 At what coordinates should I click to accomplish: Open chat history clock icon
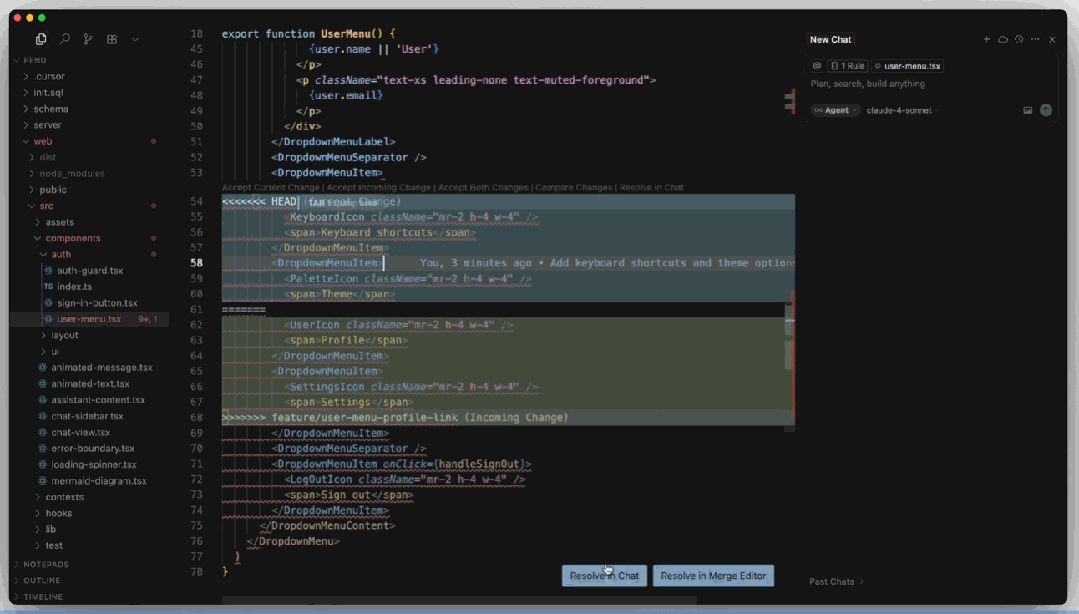click(x=1019, y=39)
